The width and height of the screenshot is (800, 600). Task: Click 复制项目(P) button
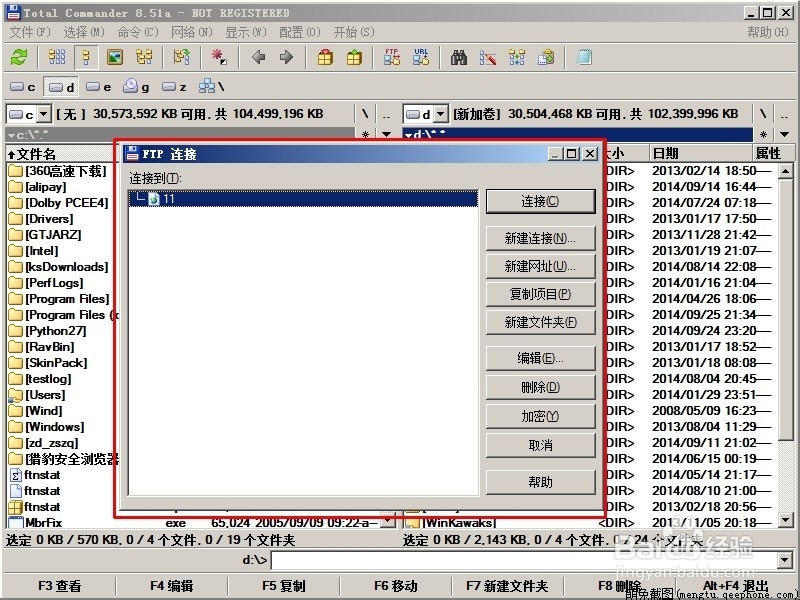click(x=540, y=294)
